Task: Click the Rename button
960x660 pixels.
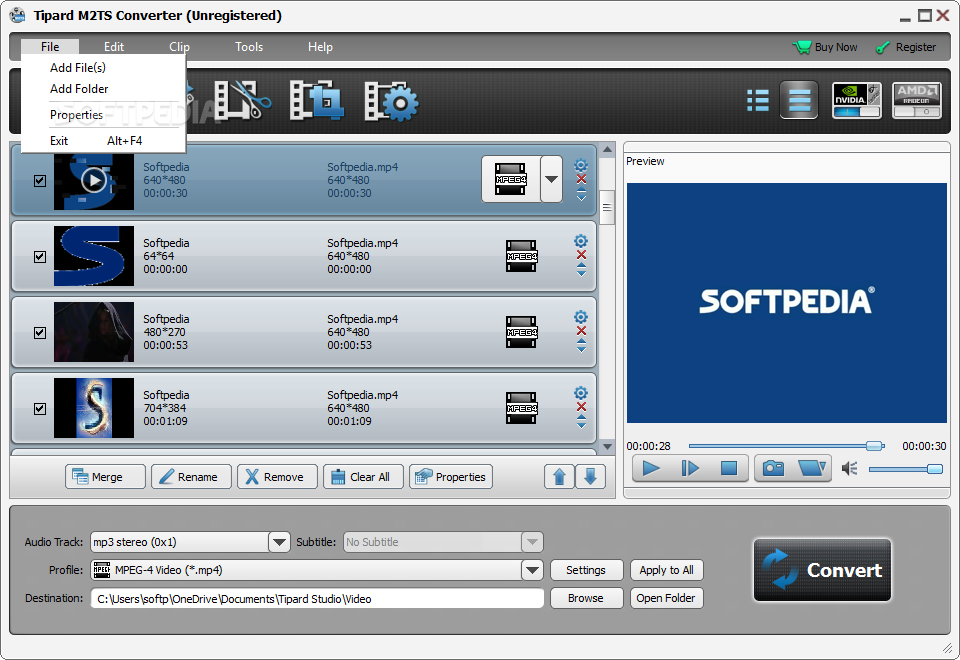Action: 191,476
